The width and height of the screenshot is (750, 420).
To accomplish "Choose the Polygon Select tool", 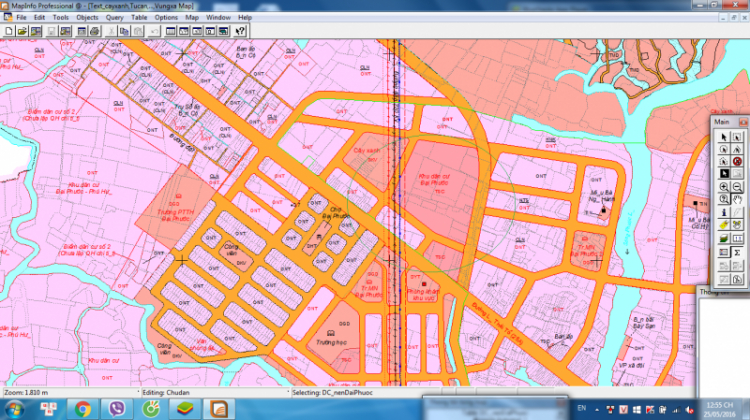I will [737, 149].
